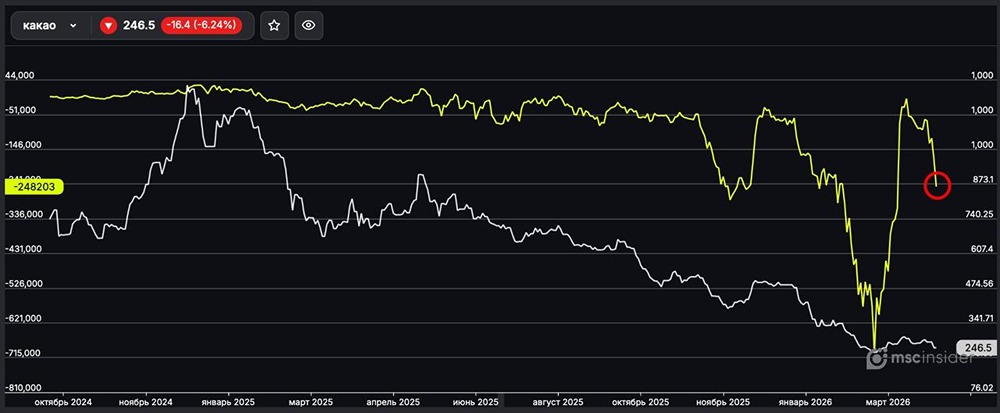Image resolution: width=1000 pixels, height=413 pixels.
Task: Select the yellow -248203 left axis label
Action: pyautogui.click(x=32, y=186)
